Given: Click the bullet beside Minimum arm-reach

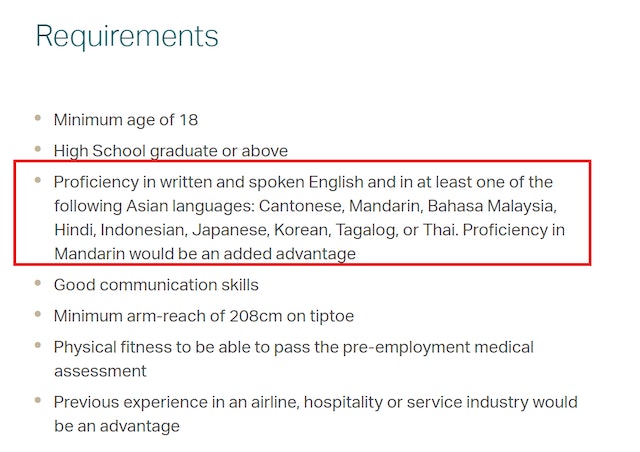Looking at the screenshot, I should tap(38, 314).
